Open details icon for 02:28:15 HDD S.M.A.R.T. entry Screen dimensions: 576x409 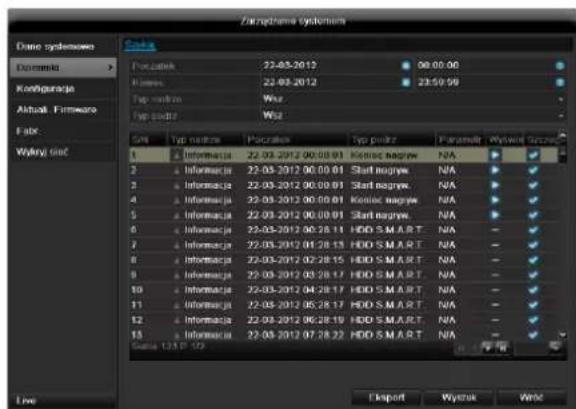tap(533, 260)
